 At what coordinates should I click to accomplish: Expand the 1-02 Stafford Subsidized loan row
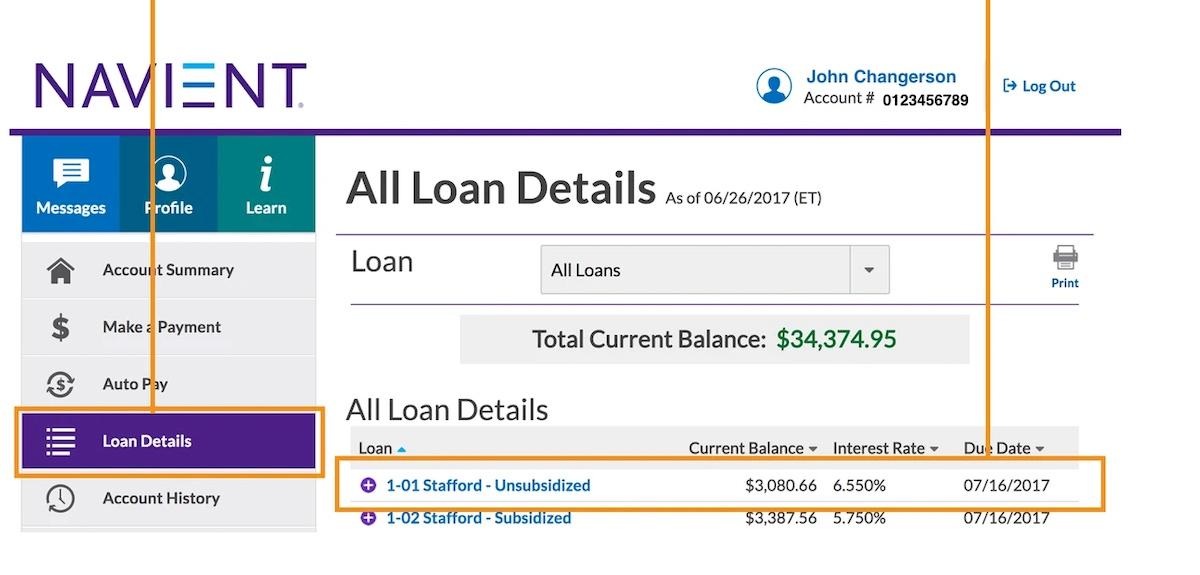tap(368, 518)
